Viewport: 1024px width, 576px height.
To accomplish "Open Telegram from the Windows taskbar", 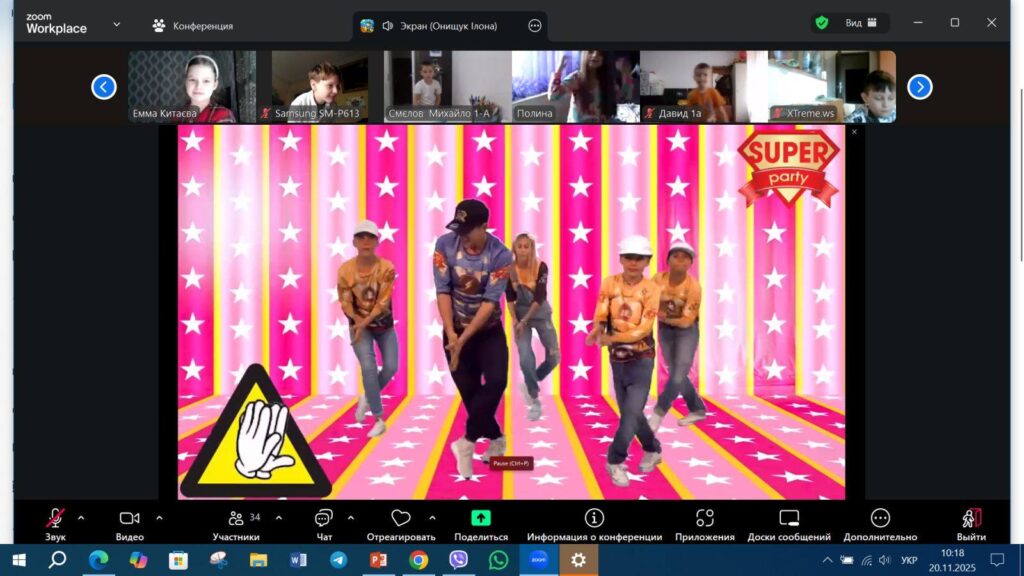I will (x=338, y=560).
